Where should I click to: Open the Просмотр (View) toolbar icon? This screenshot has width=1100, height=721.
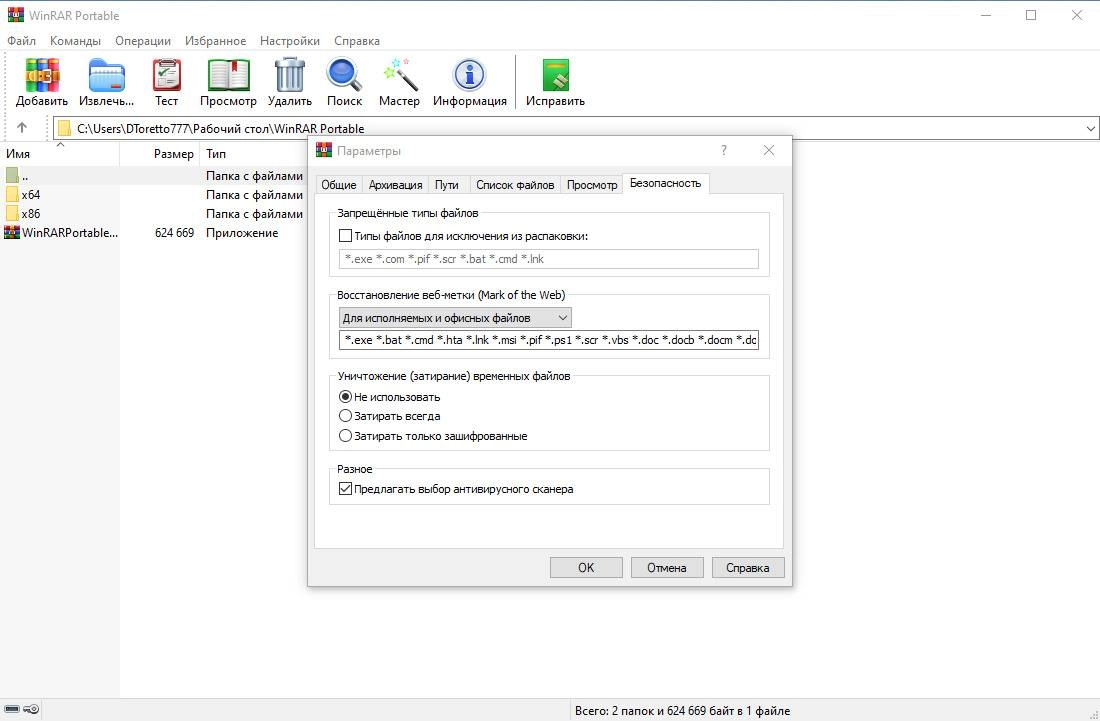tap(229, 75)
